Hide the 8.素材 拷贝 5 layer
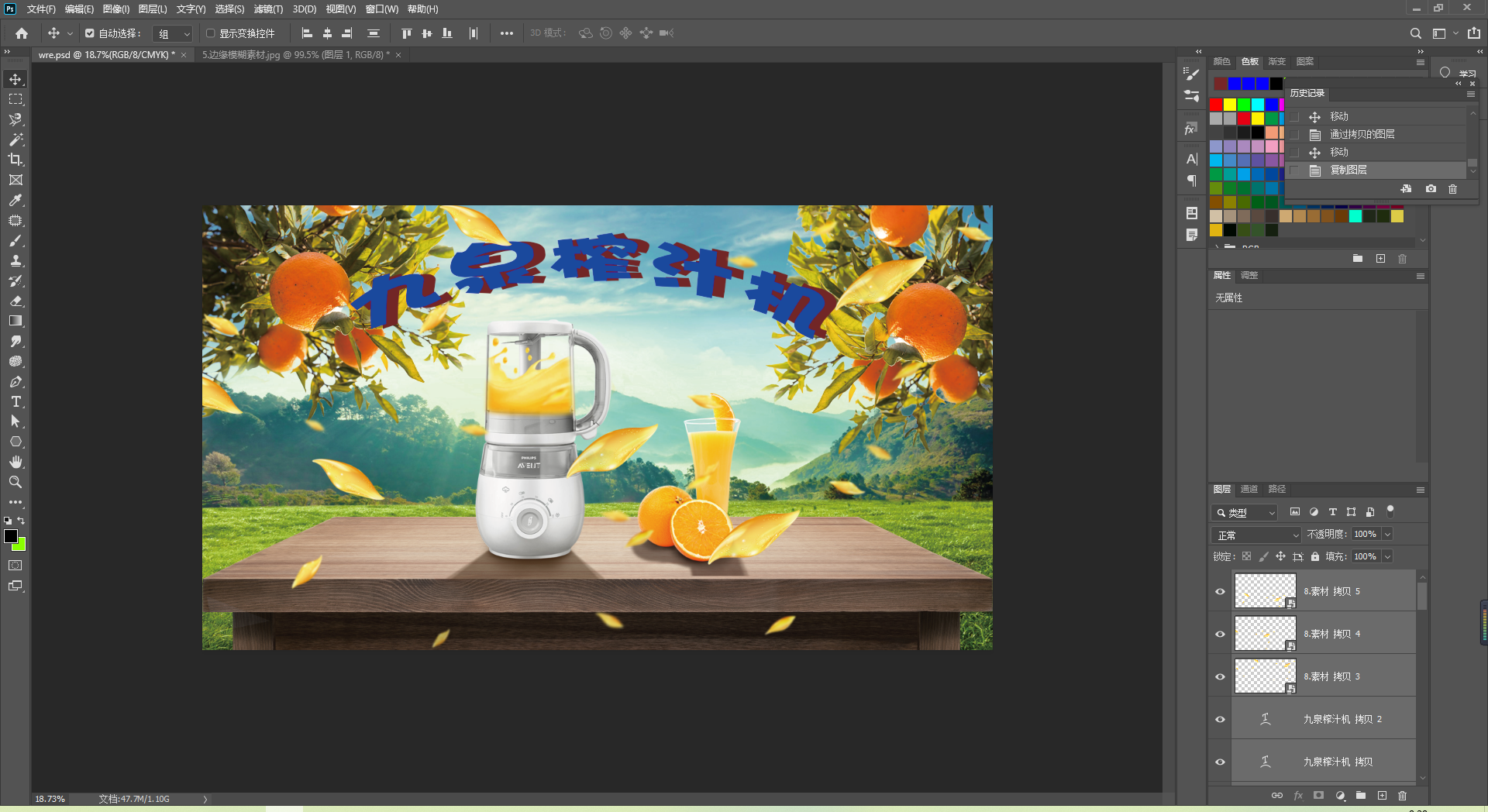 [x=1220, y=591]
